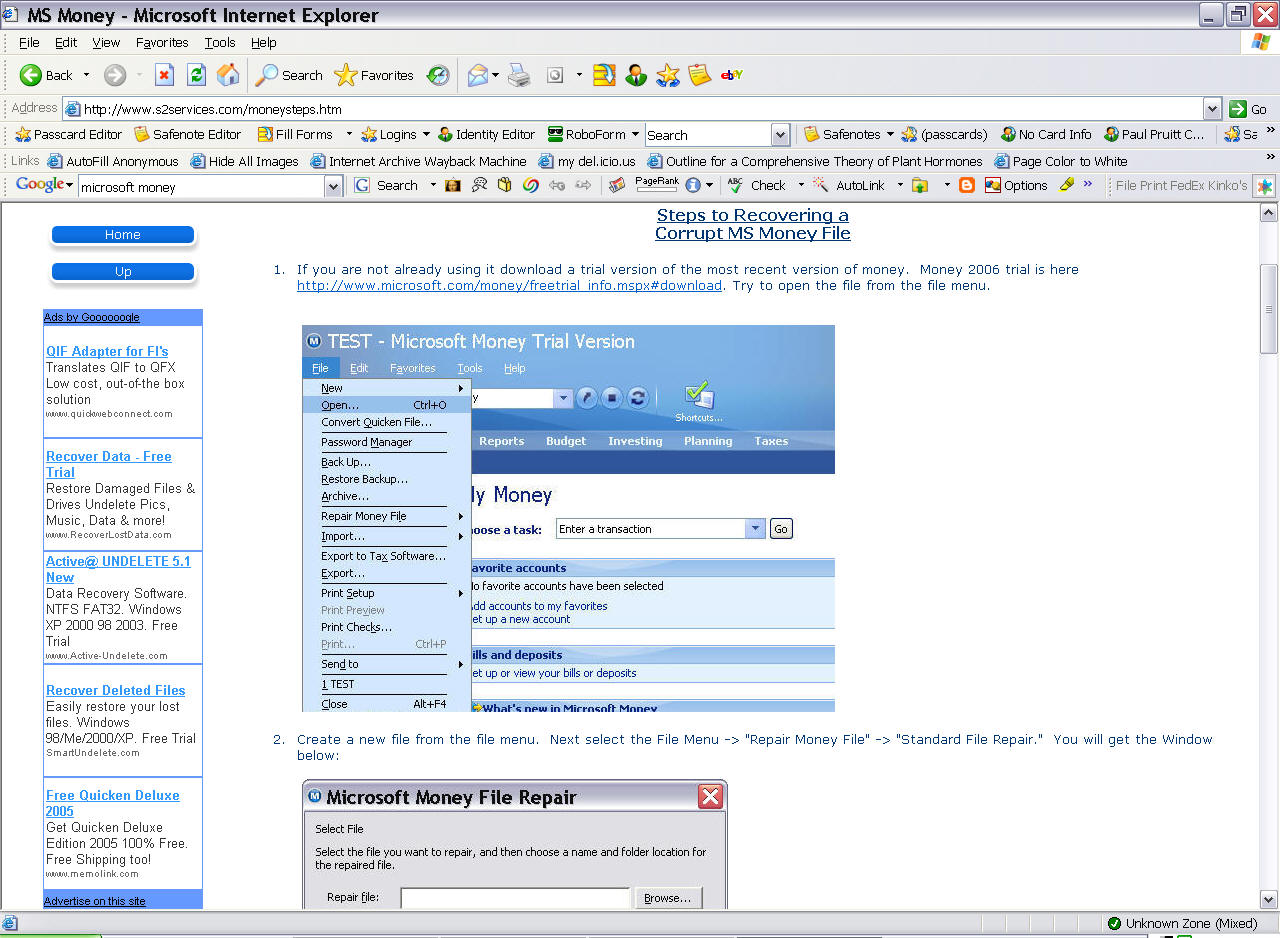Screen dimensions: 1280x938
Task: Open the Tools menu
Action: click(220, 43)
